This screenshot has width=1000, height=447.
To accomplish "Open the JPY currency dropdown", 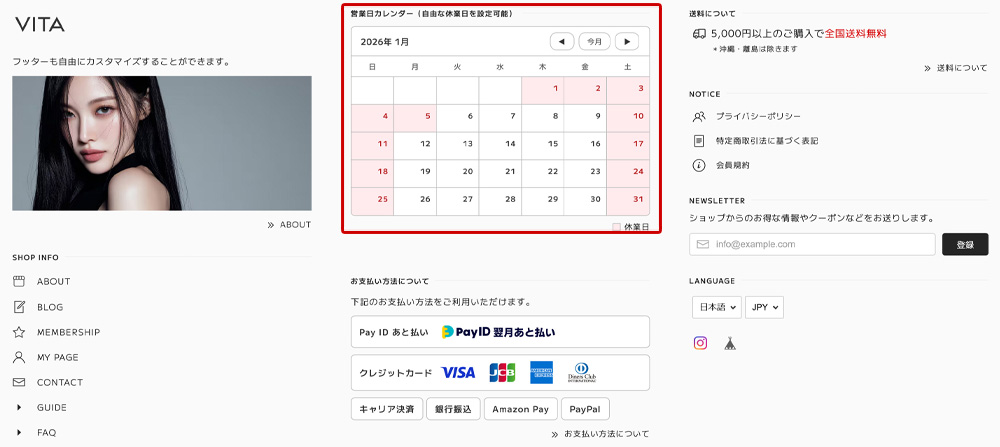I will pyautogui.click(x=764, y=307).
